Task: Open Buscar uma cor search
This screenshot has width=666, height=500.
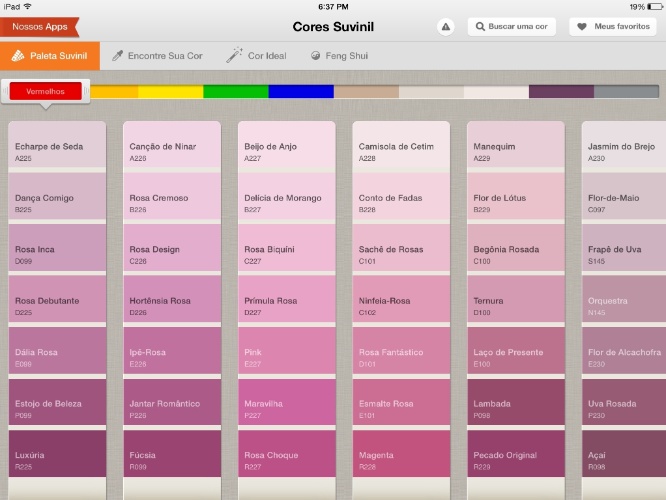Action: coord(512,26)
